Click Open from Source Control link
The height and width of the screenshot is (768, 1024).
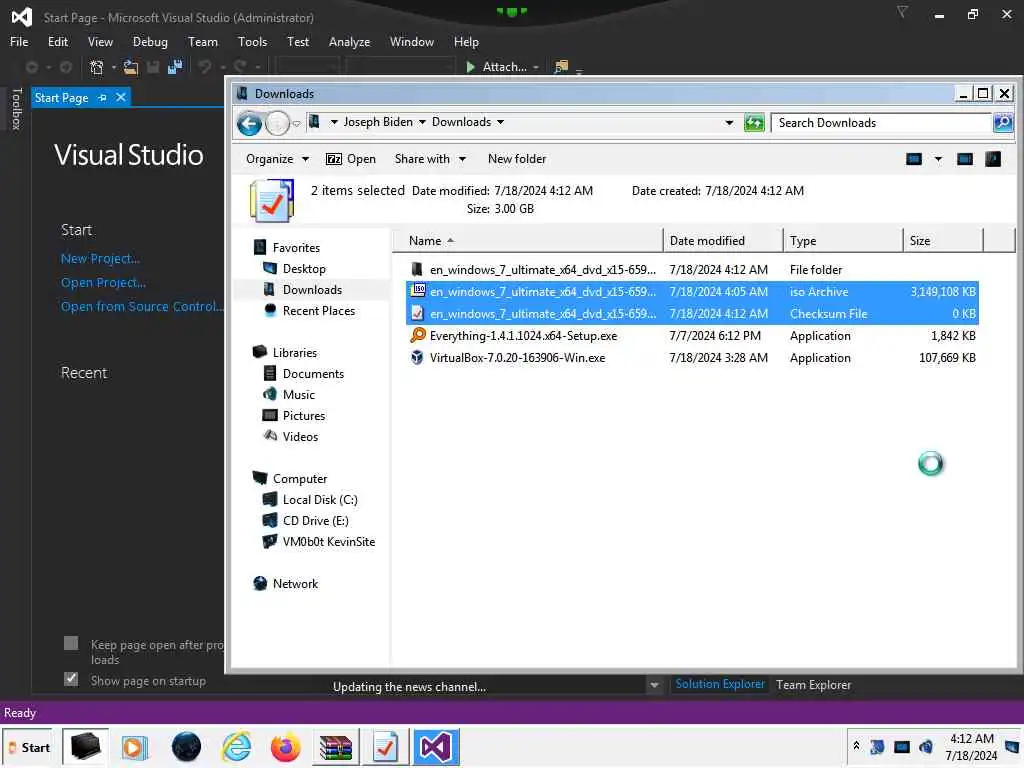click(142, 306)
